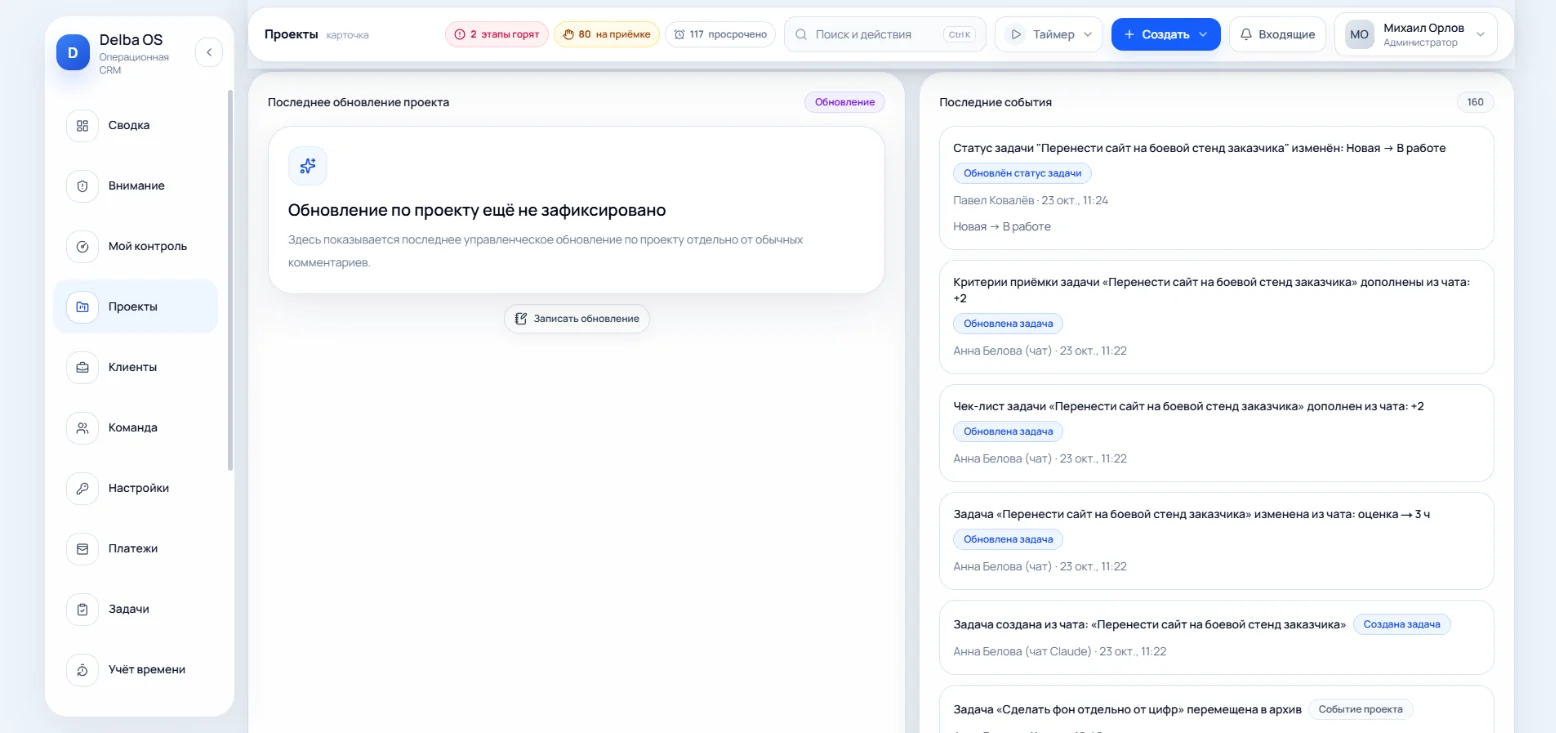
Task: Click the Проекты folder icon
Action: [x=82, y=307]
